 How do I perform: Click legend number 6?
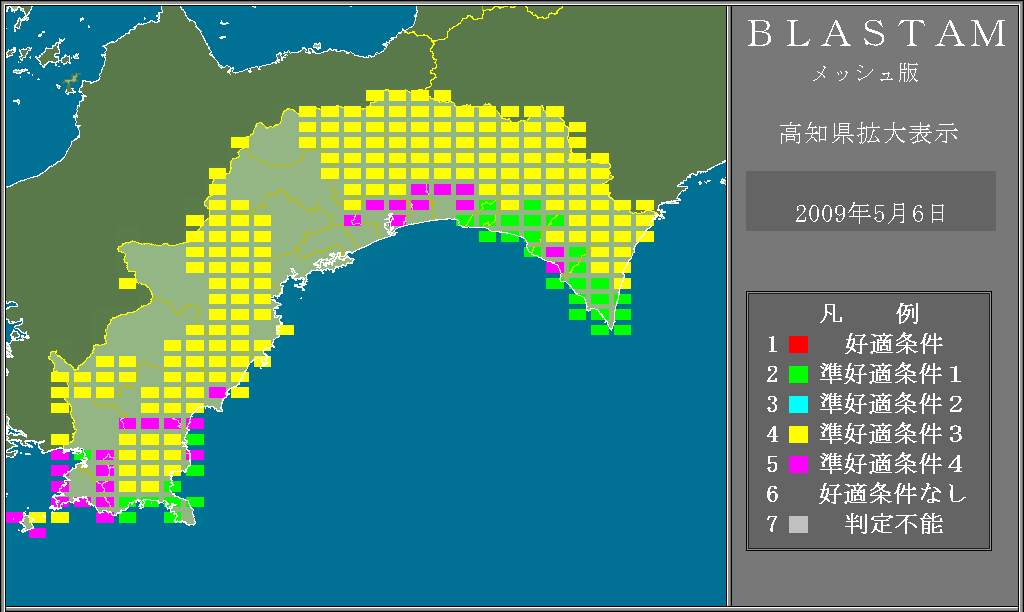click(x=773, y=494)
